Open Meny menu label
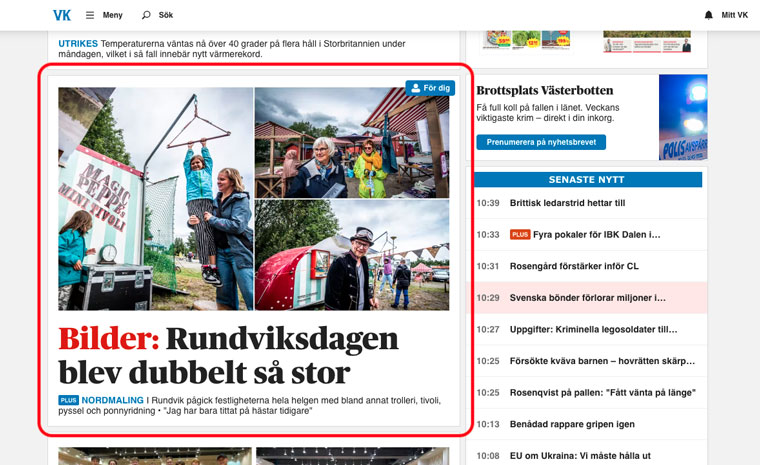Image resolution: width=760 pixels, height=465 pixels. [112, 15]
